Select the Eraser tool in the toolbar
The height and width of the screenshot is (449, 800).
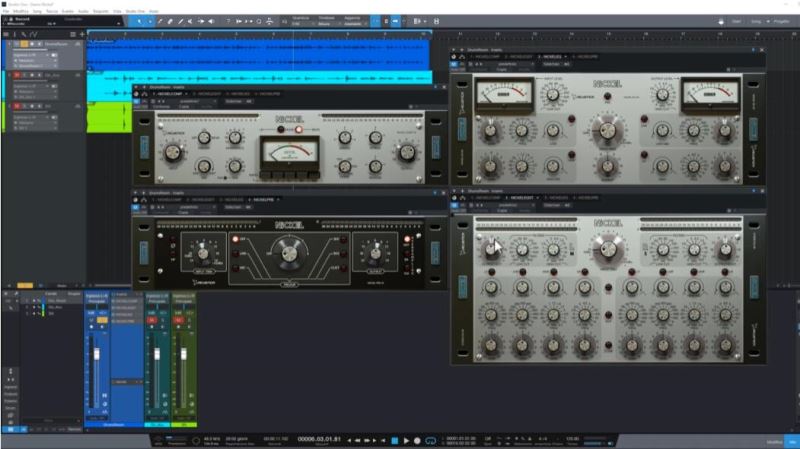click(x=170, y=21)
